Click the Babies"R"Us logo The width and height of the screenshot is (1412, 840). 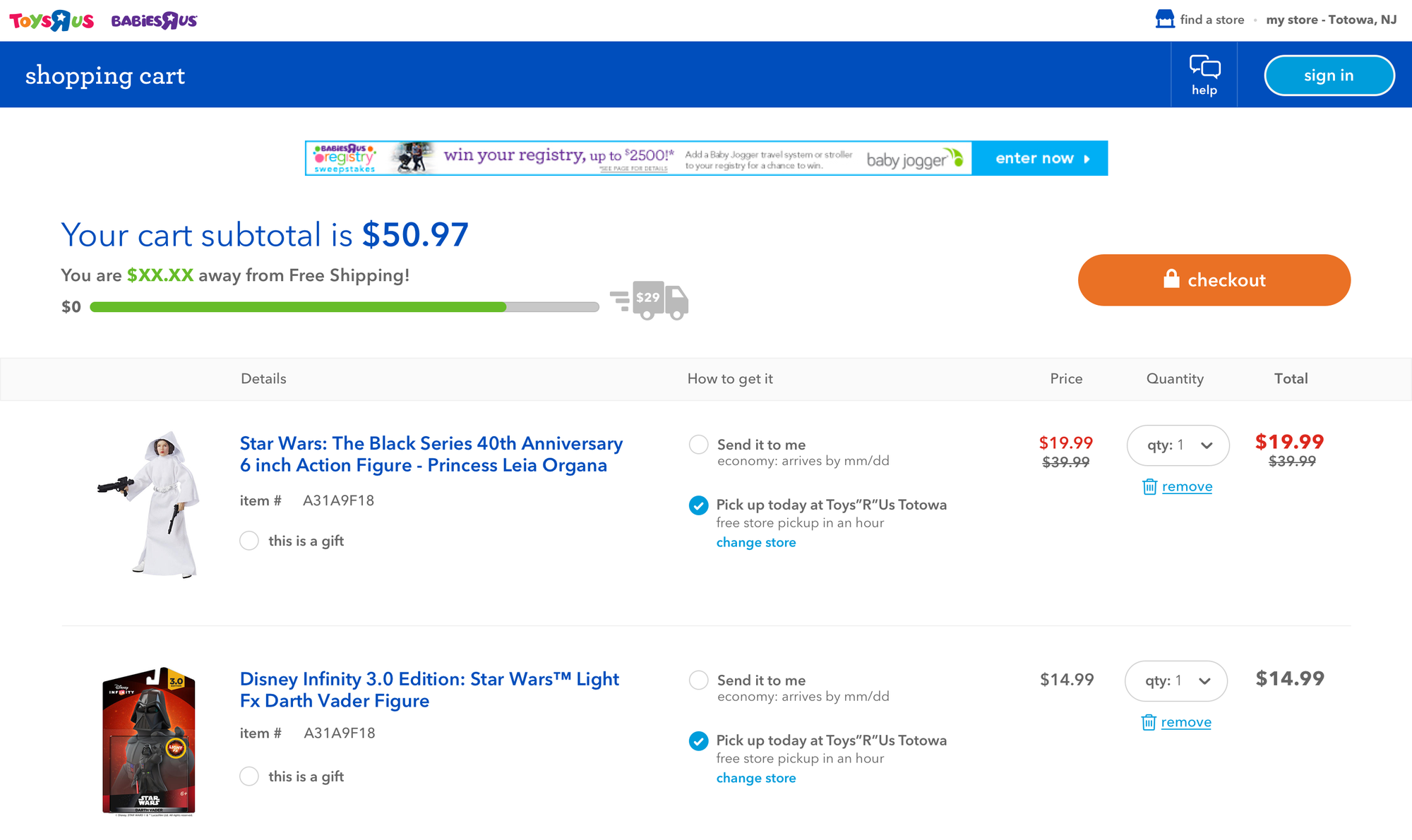(153, 20)
